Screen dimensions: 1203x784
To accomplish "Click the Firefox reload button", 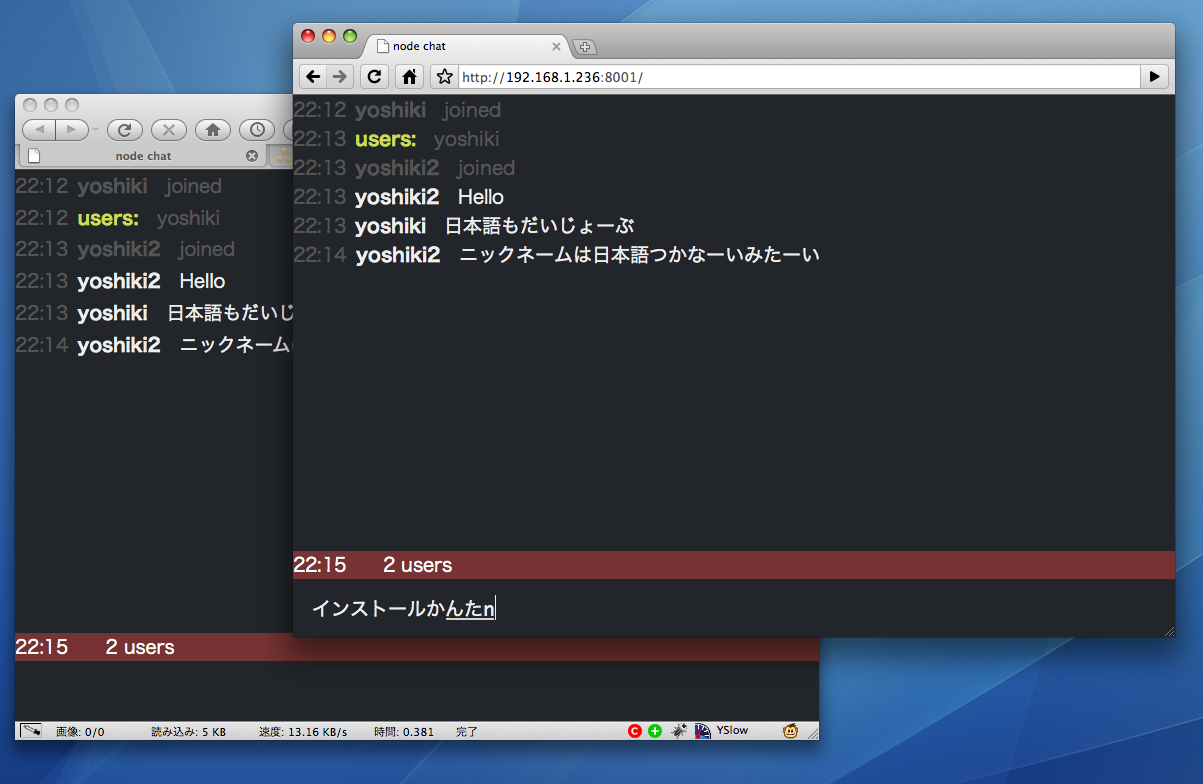I will pos(125,130).
